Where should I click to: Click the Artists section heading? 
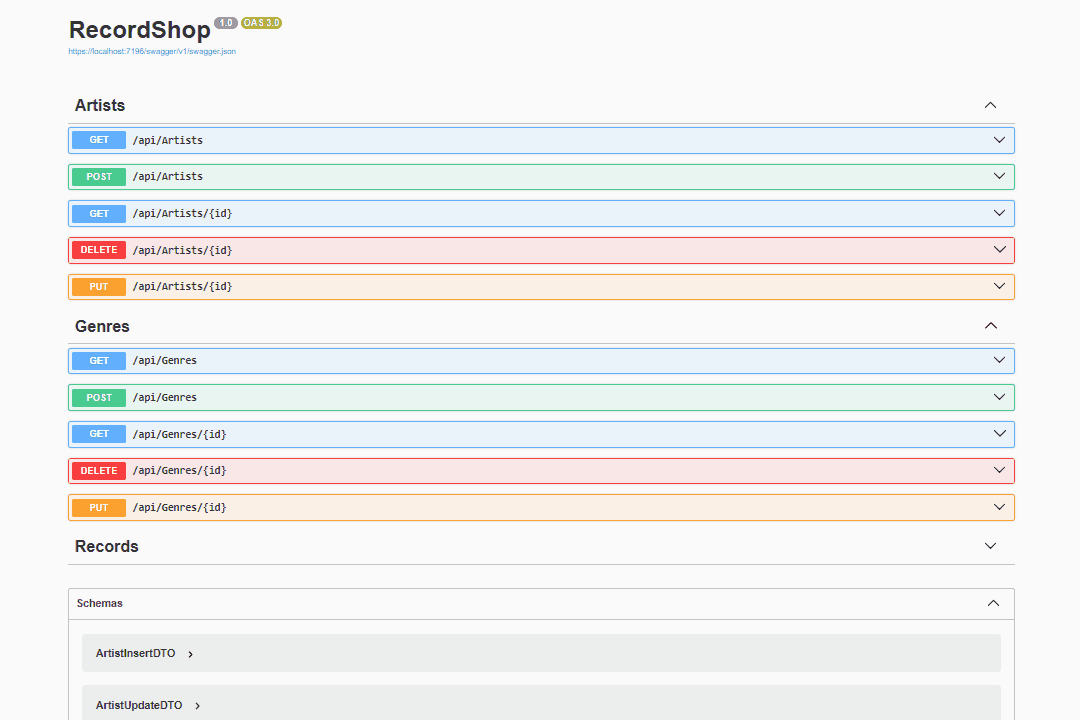tap(100, 105)
